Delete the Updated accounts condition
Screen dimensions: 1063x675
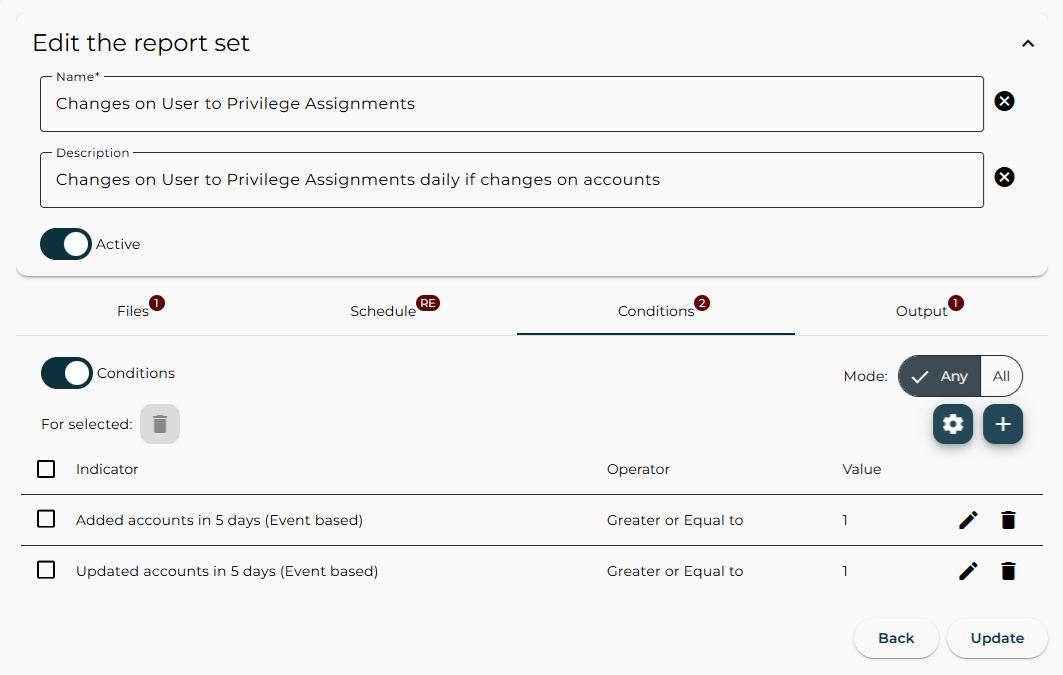tap(1007, 570)
